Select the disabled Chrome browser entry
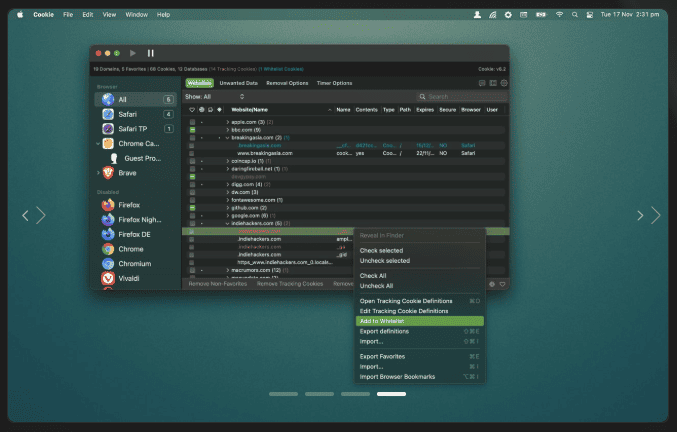The image size is (677, 432). click(x=136, y=249)
